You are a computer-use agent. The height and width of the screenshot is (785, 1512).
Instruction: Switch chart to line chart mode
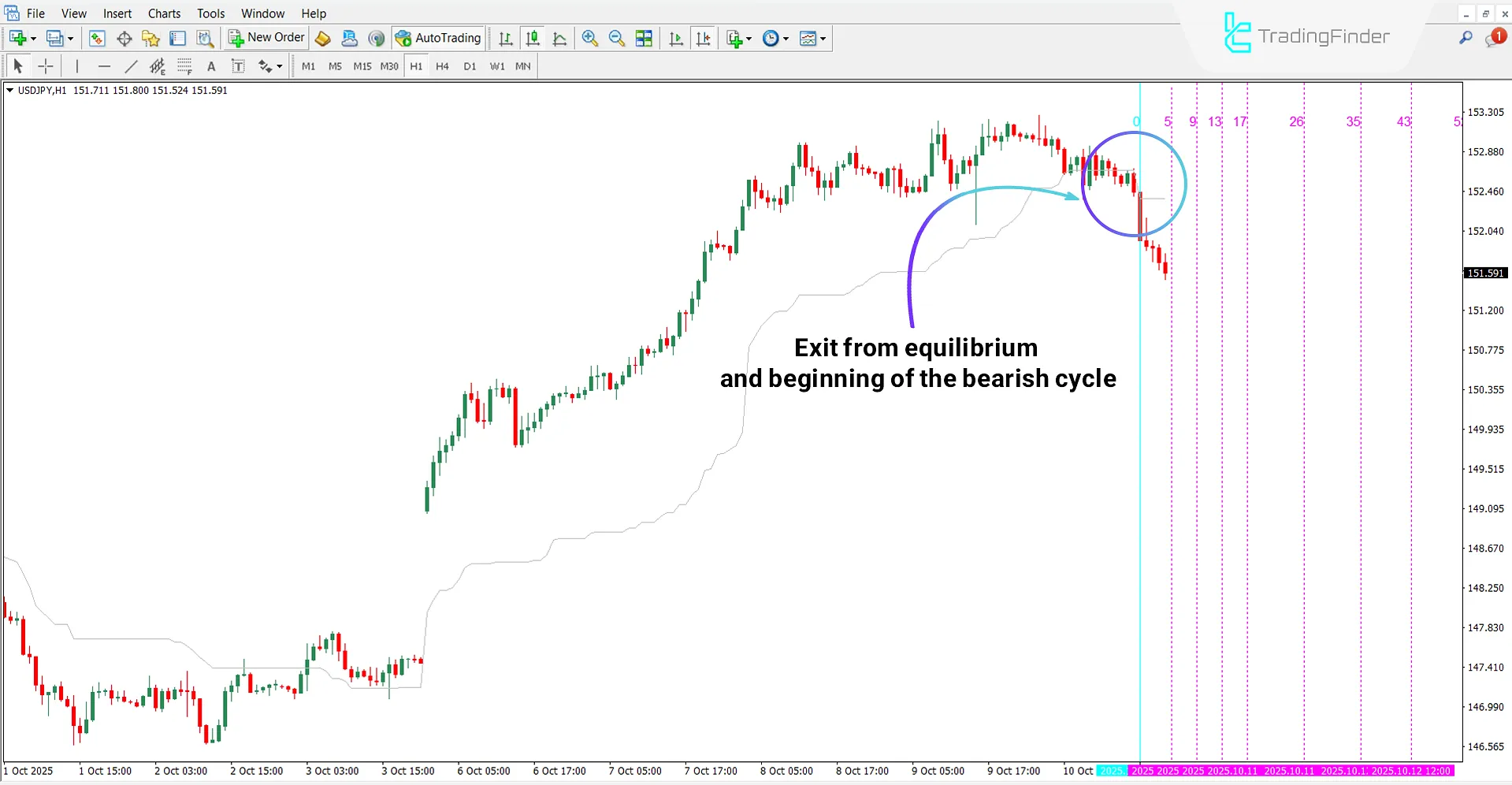click(559, 38)
